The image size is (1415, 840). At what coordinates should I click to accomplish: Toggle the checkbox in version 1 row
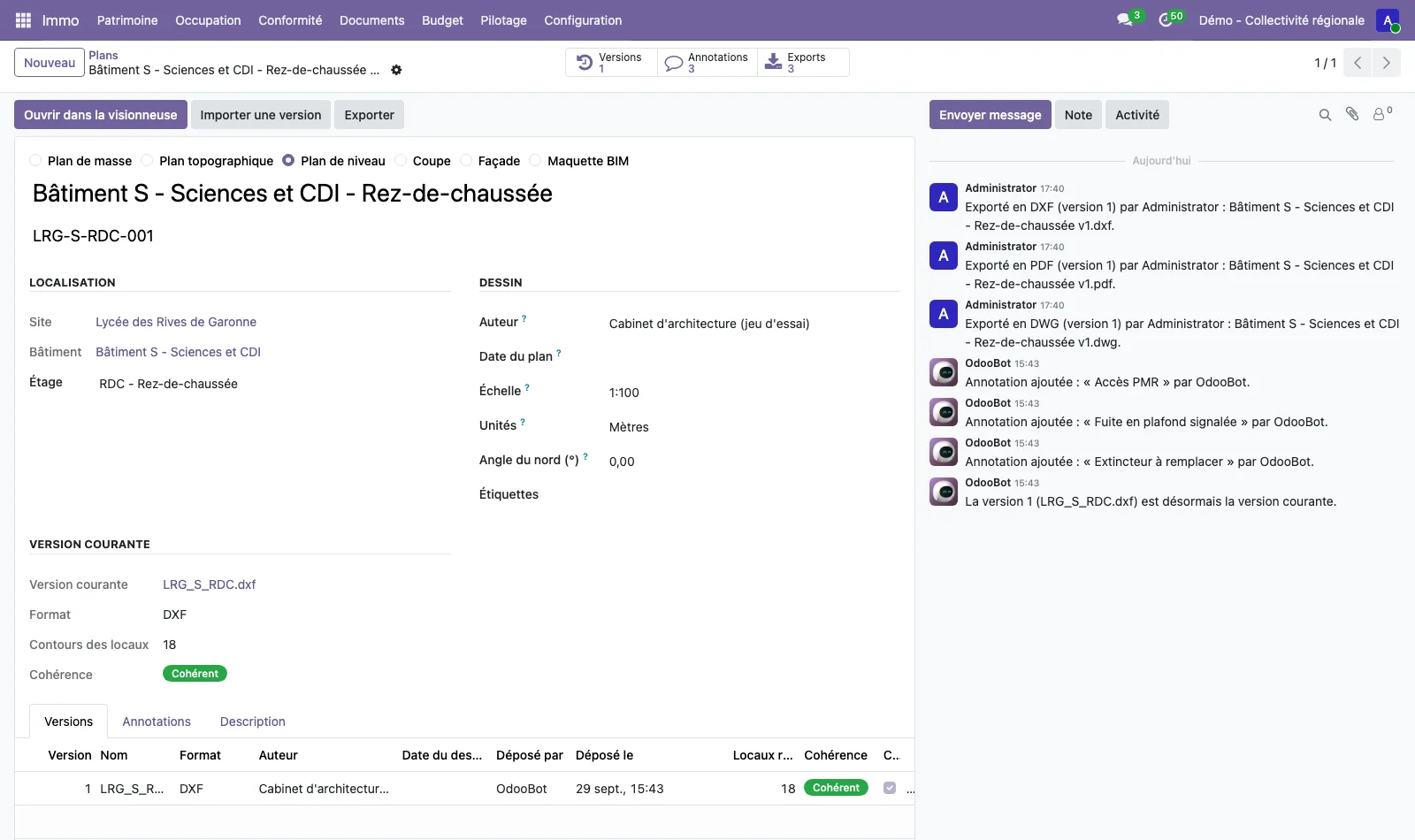pyautogui.click(x=890, y=788)
